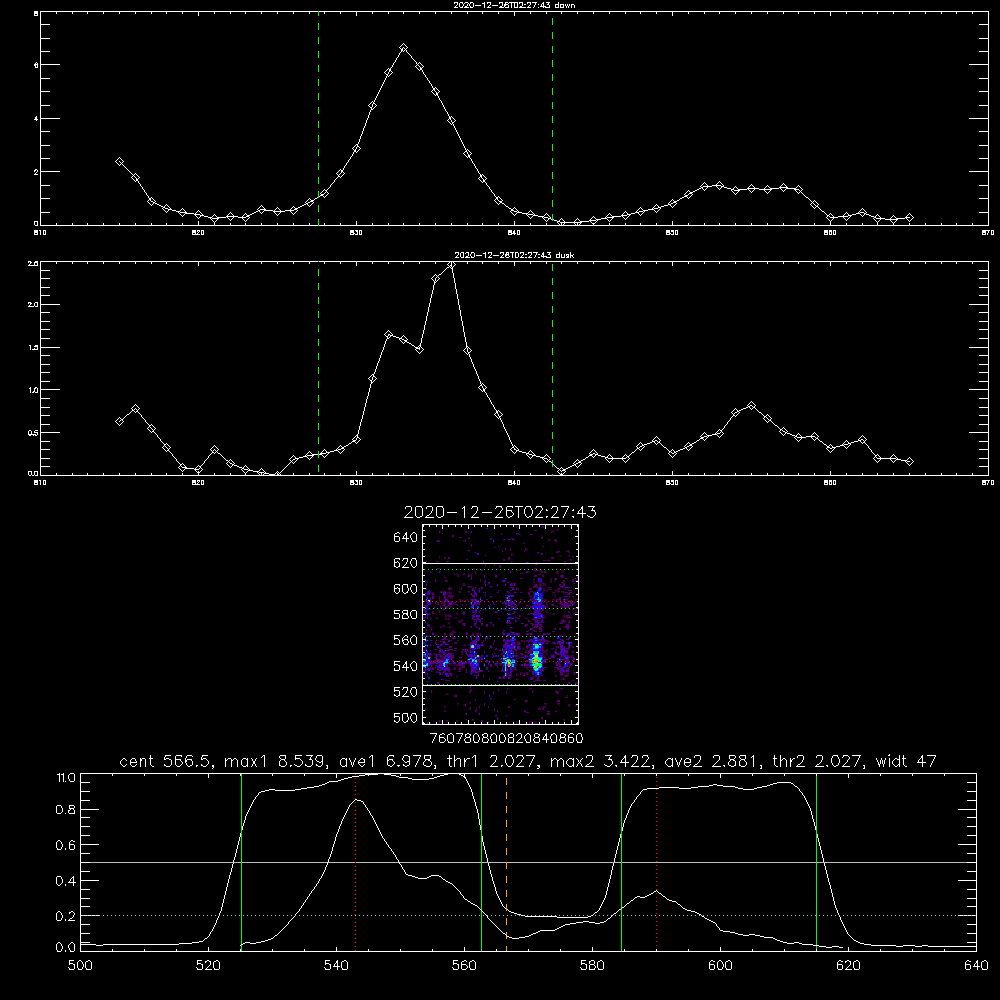The width and height of the screenshot is (1000, 1000).
Task: Click the highest diamond marker in dusk plot
Action: pos(451,264)
